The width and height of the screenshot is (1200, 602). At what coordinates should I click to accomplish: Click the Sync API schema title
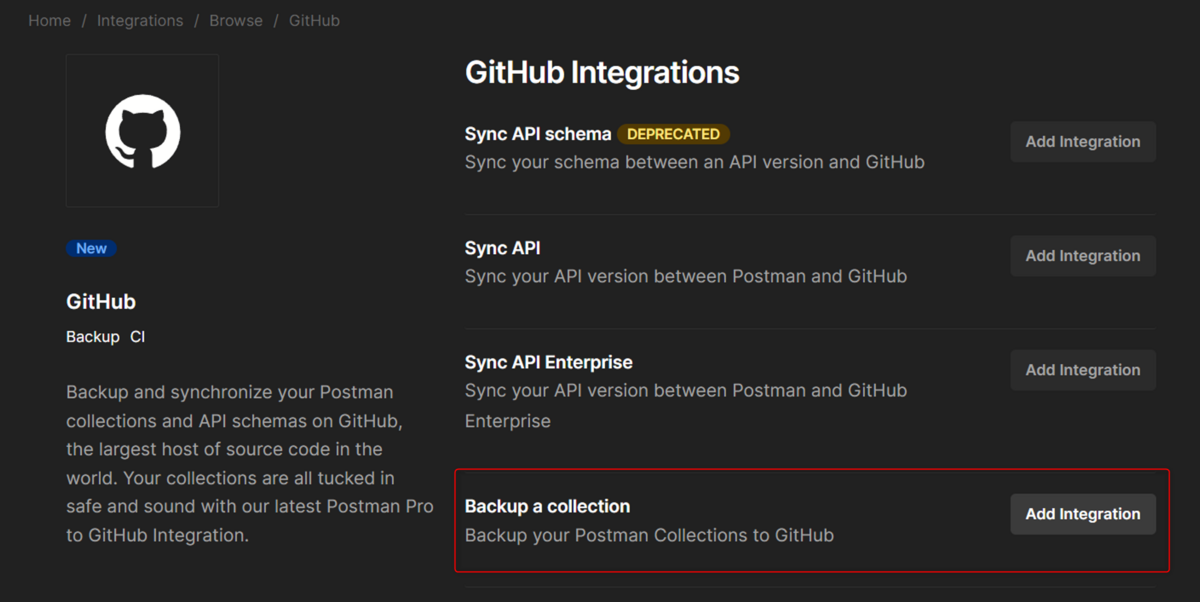coord(538,134)
